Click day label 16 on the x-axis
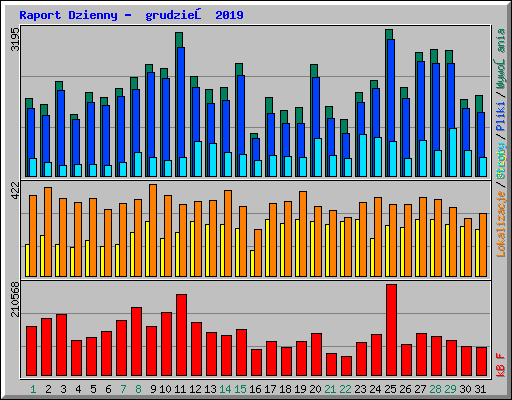The height and width of the screenshot is (400, 512). 255,389
